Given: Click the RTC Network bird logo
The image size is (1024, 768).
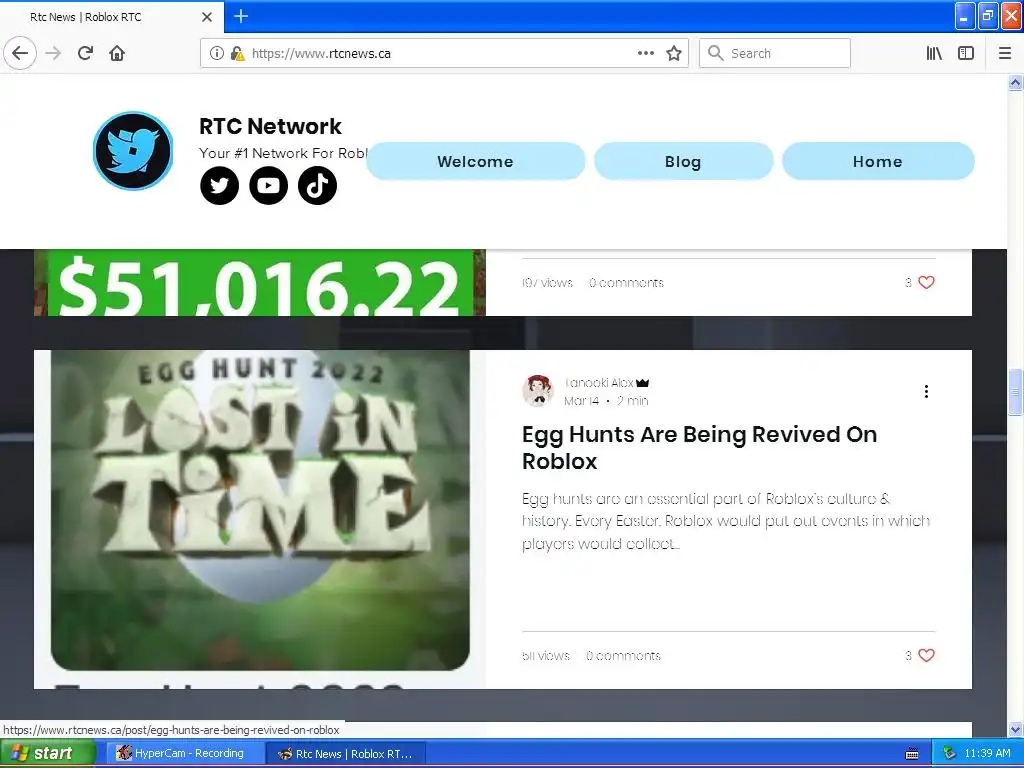Looking at the screenshot, I should click(133, 151).
